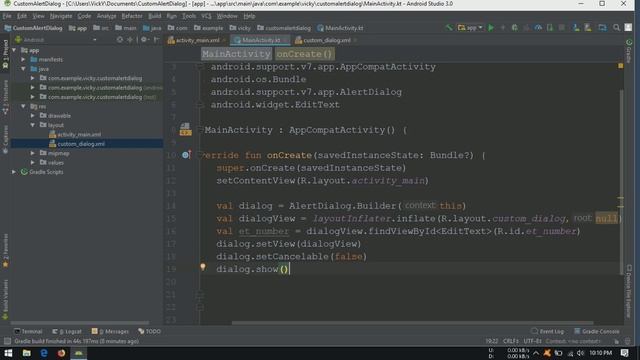The image size is (640, 360).
Task: Open the run configuration 'app' dropdown
Action: (470, 28)
